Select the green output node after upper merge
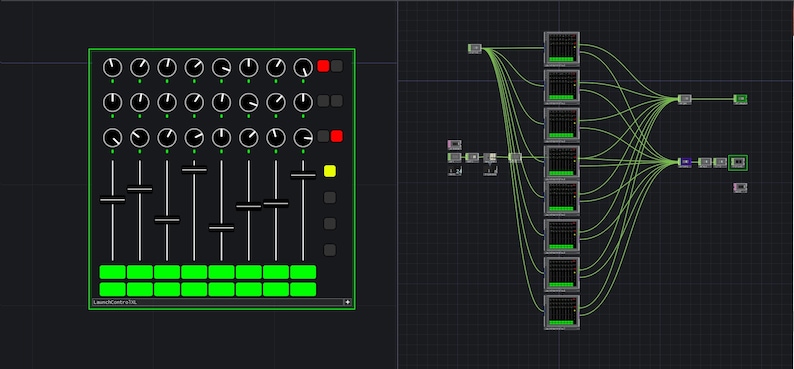 [x=740, y=99]
